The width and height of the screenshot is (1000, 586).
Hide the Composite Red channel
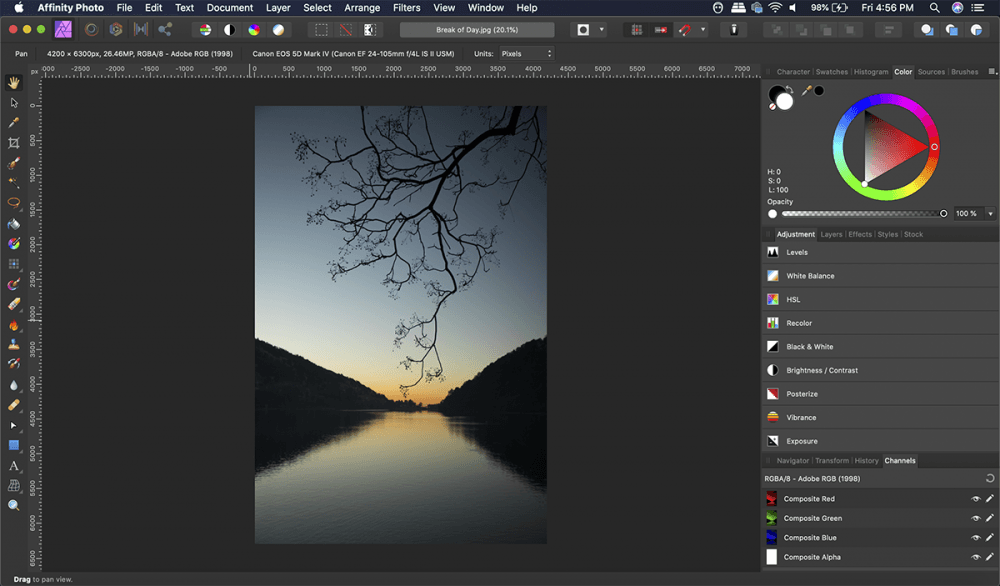pos(975,499)
